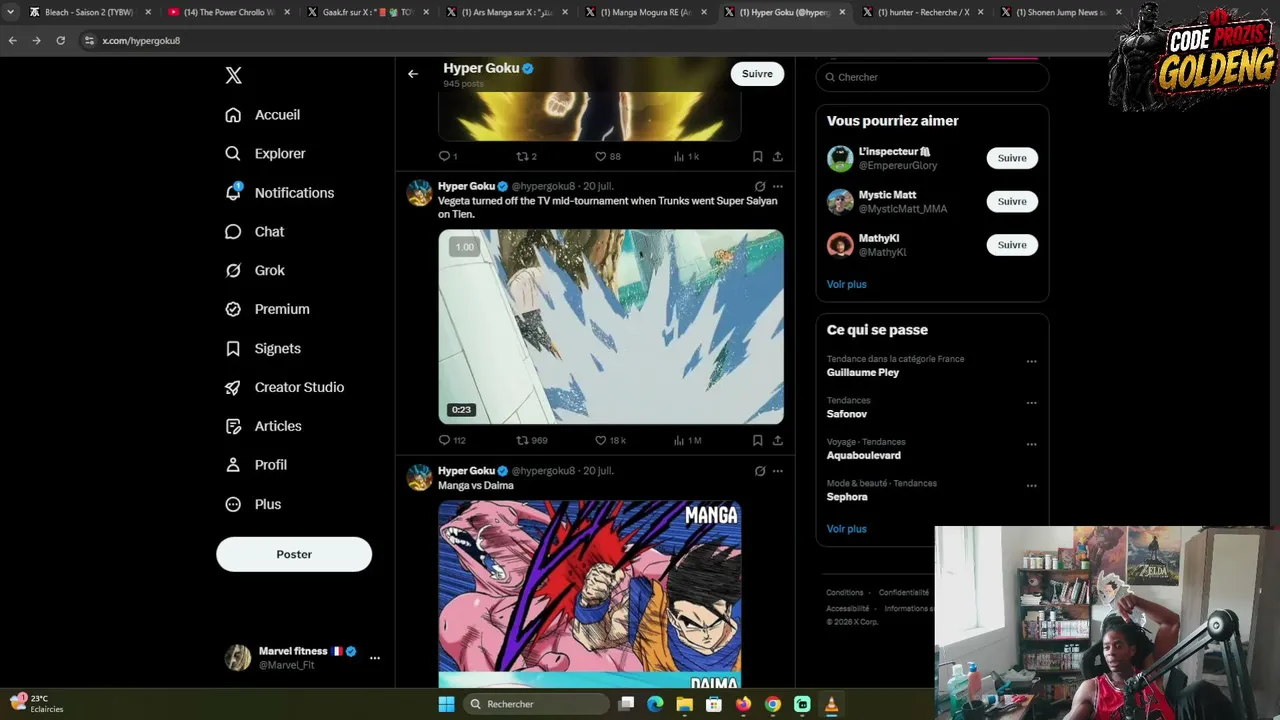Go back using the browser back arrow
The height and width of the screenshot is (720, 1280).
[x=12, y=41]
